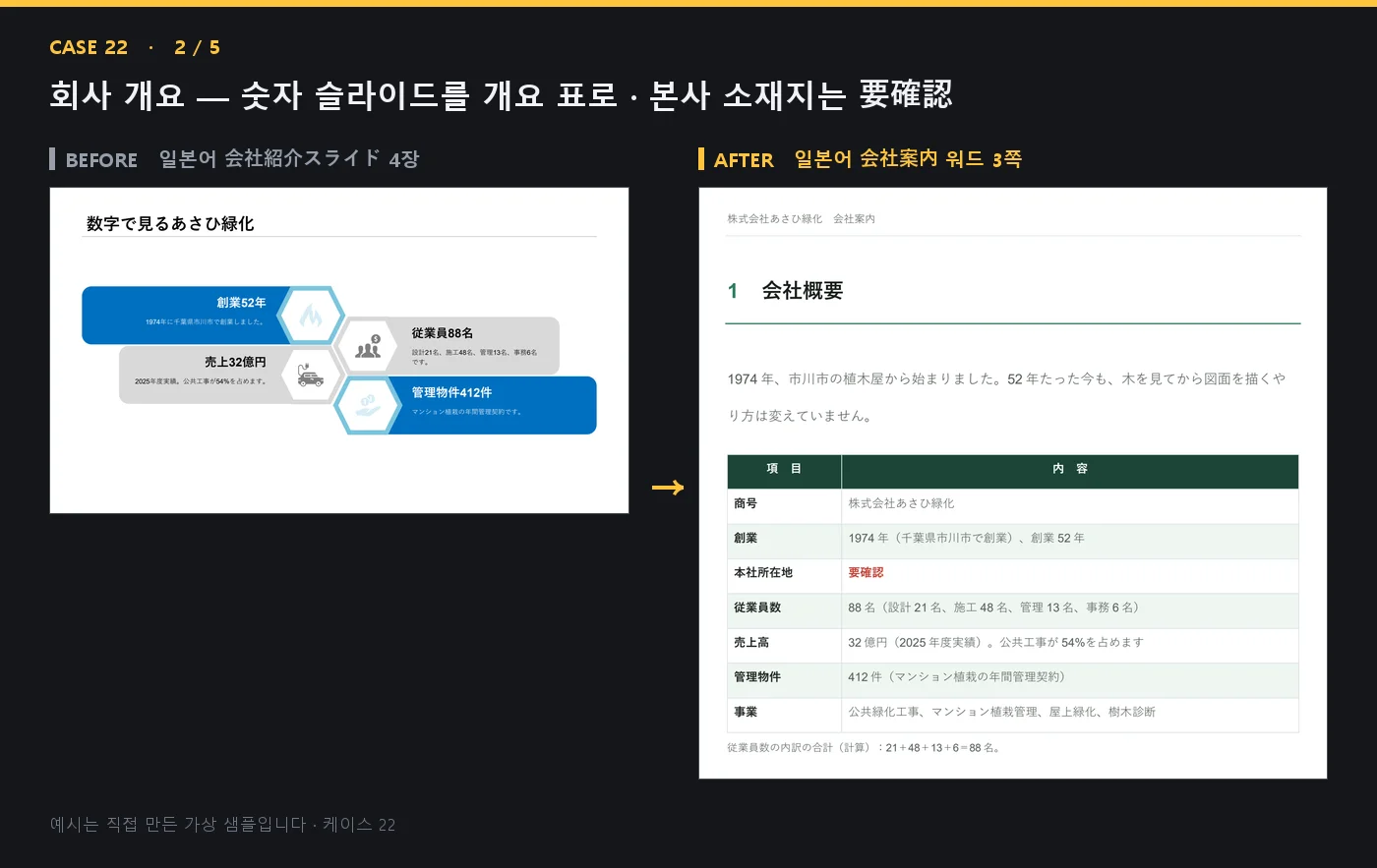This screenshot has height=868, width=1377.
Task: Click the vehicle icon beside 売上32億円
Action: click(x=310, y=375)
